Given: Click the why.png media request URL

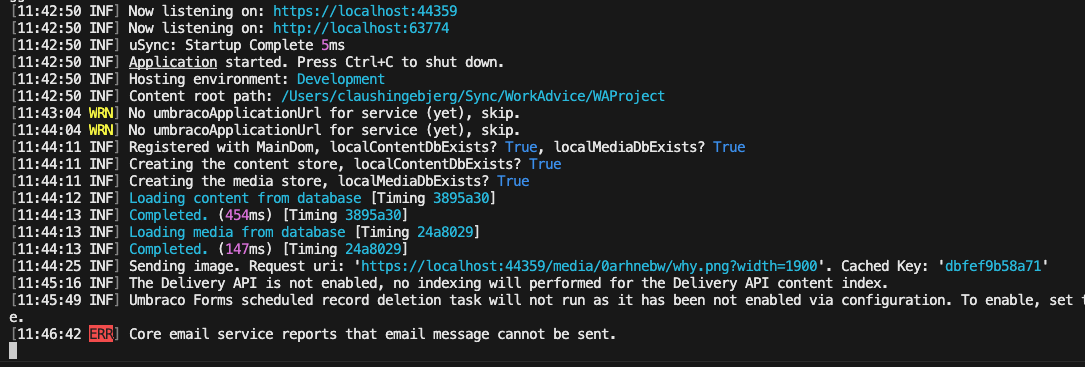Looking at the screenshot, I should point(590,266).
